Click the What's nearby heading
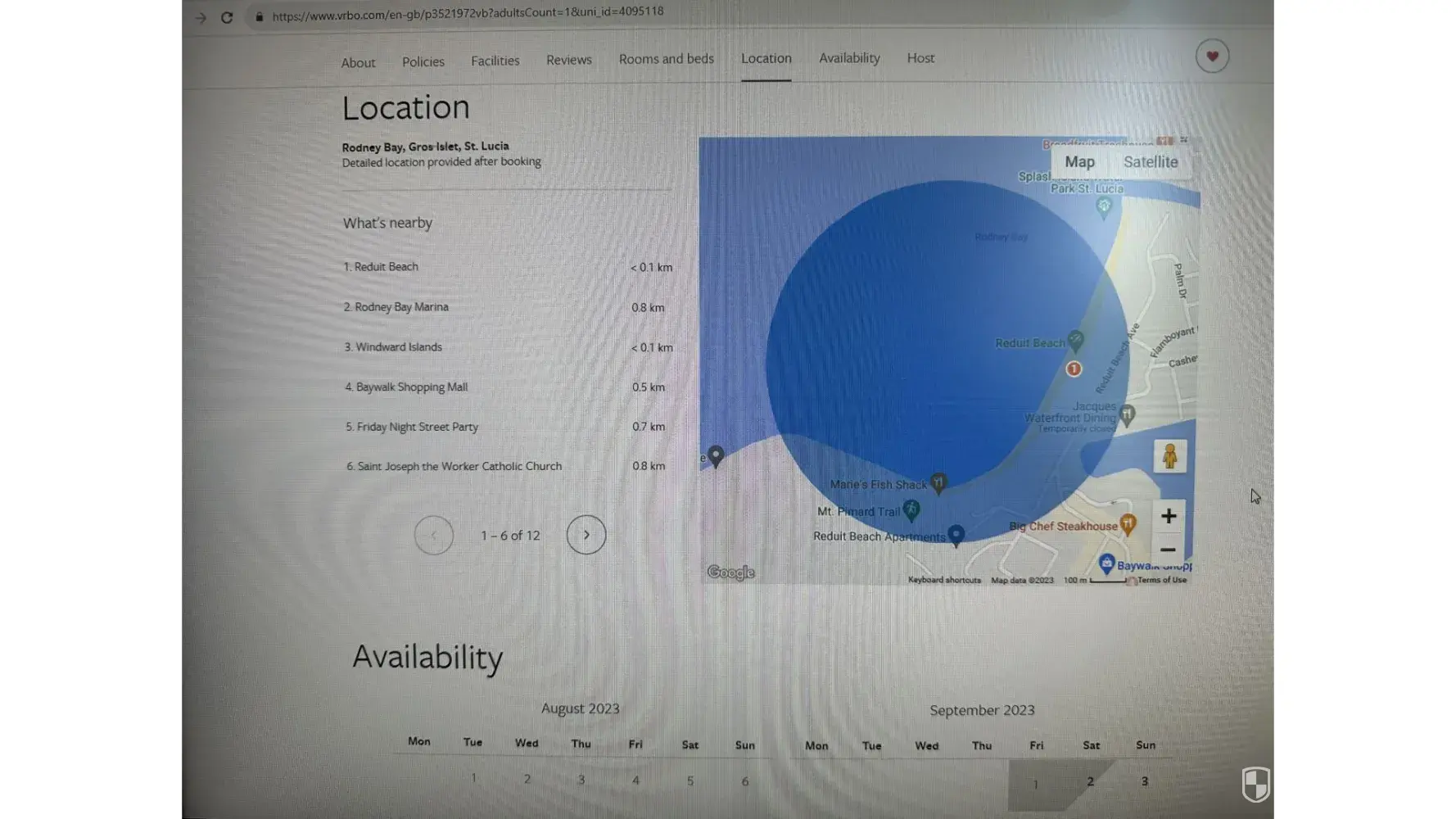The image size is (1456, 819). pos(387,223)
